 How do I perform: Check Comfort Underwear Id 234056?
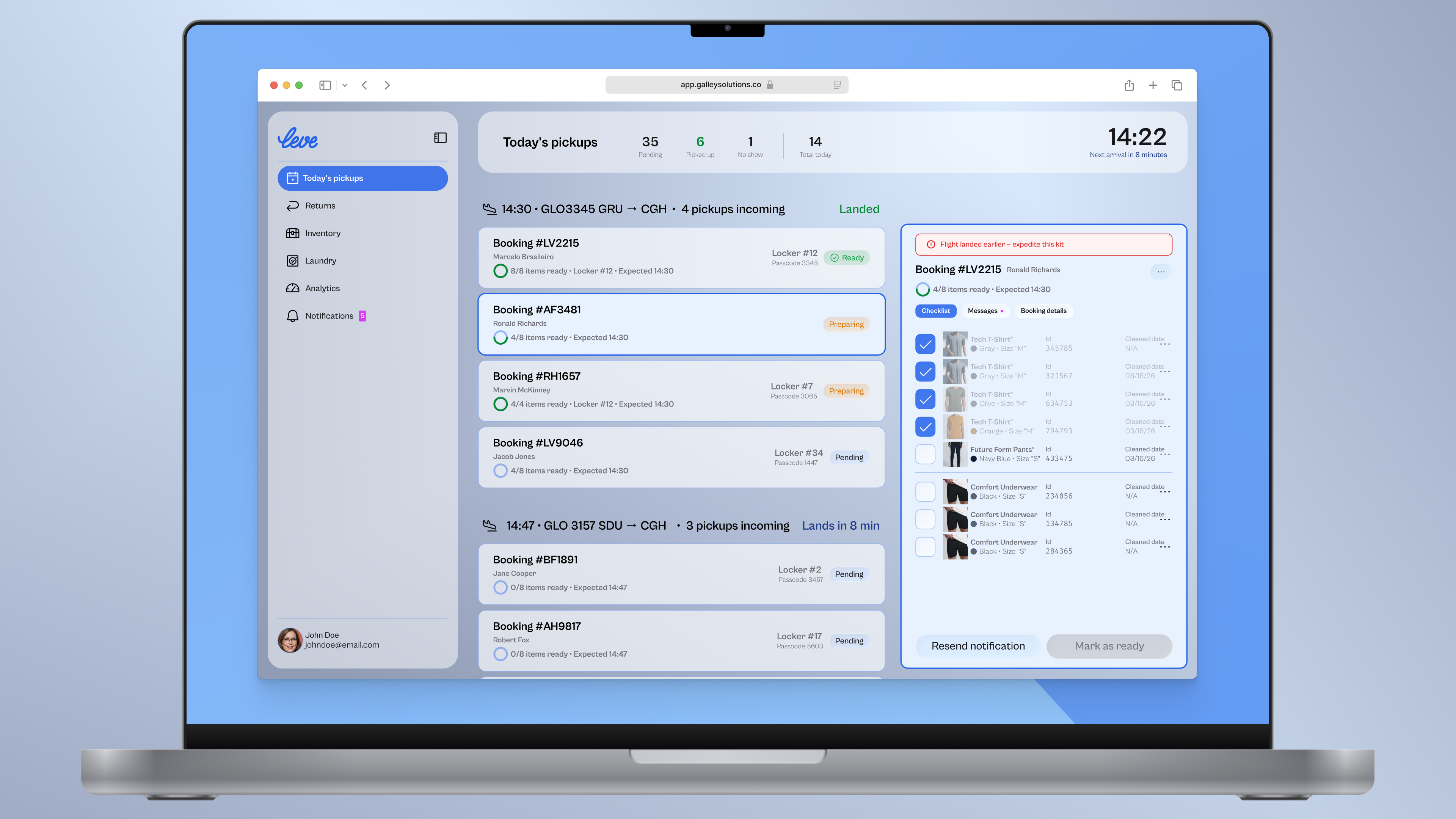pyautogui.click(x=925, y=491)
